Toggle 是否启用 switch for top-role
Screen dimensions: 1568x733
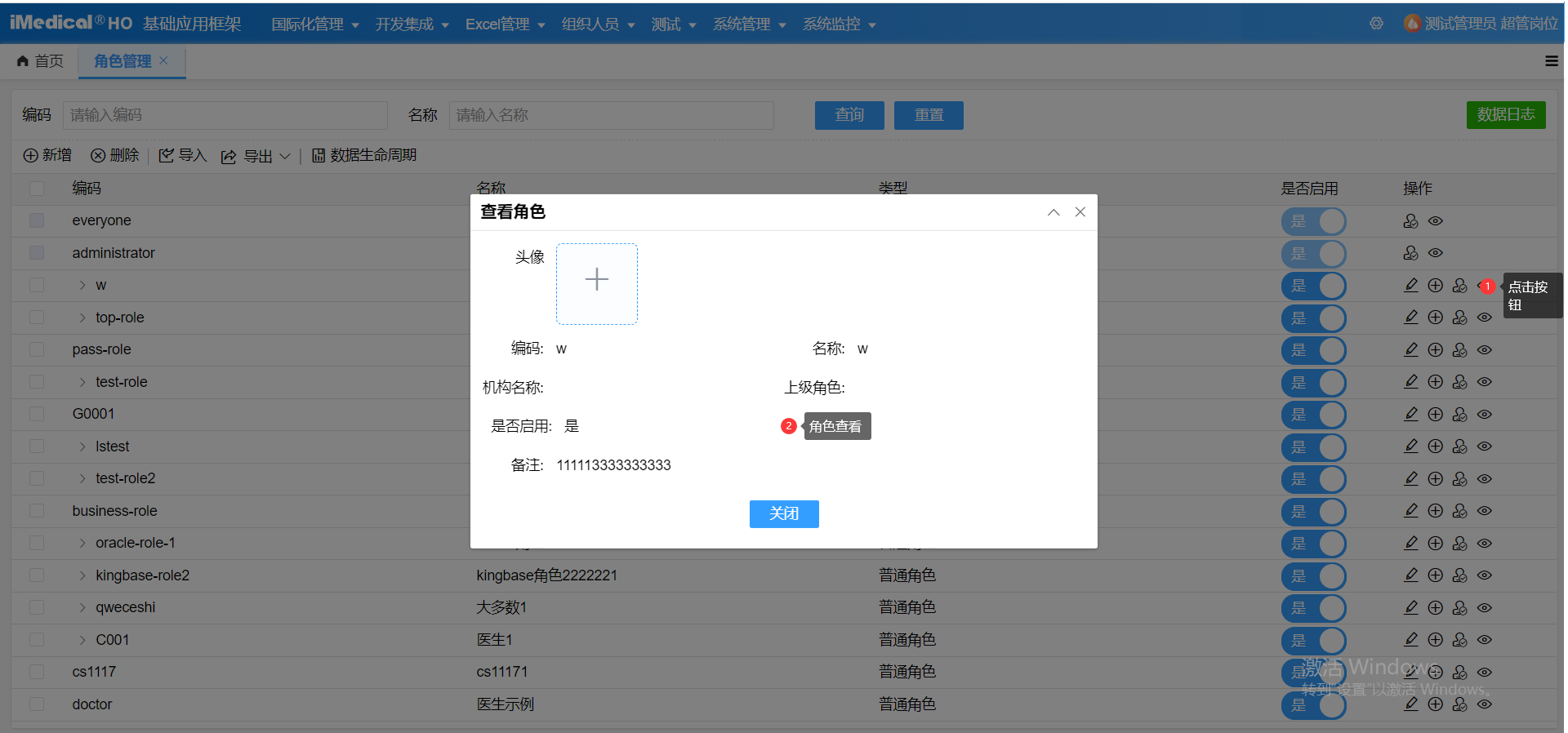pyautogui.click(x=1314, y=318)
